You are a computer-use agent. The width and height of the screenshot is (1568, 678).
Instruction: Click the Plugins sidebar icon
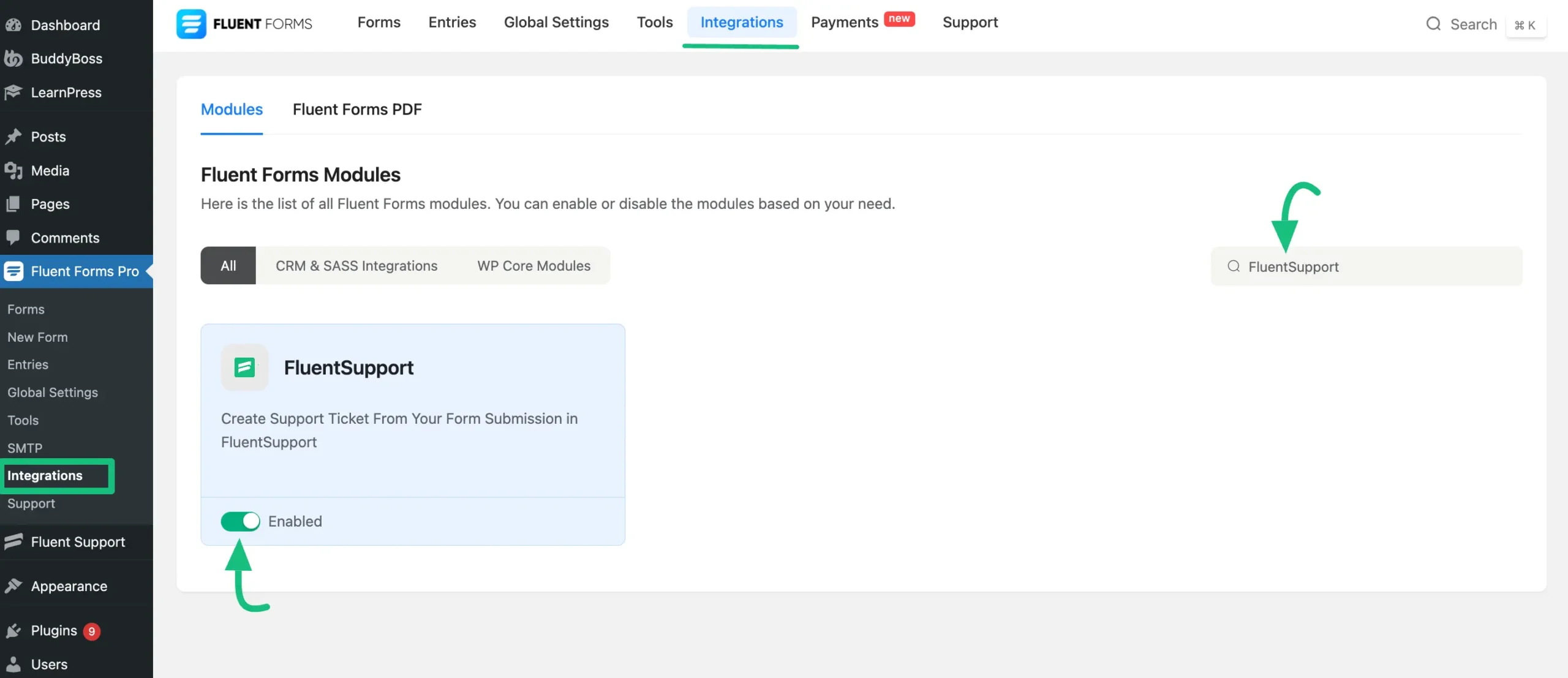point(14,630)
